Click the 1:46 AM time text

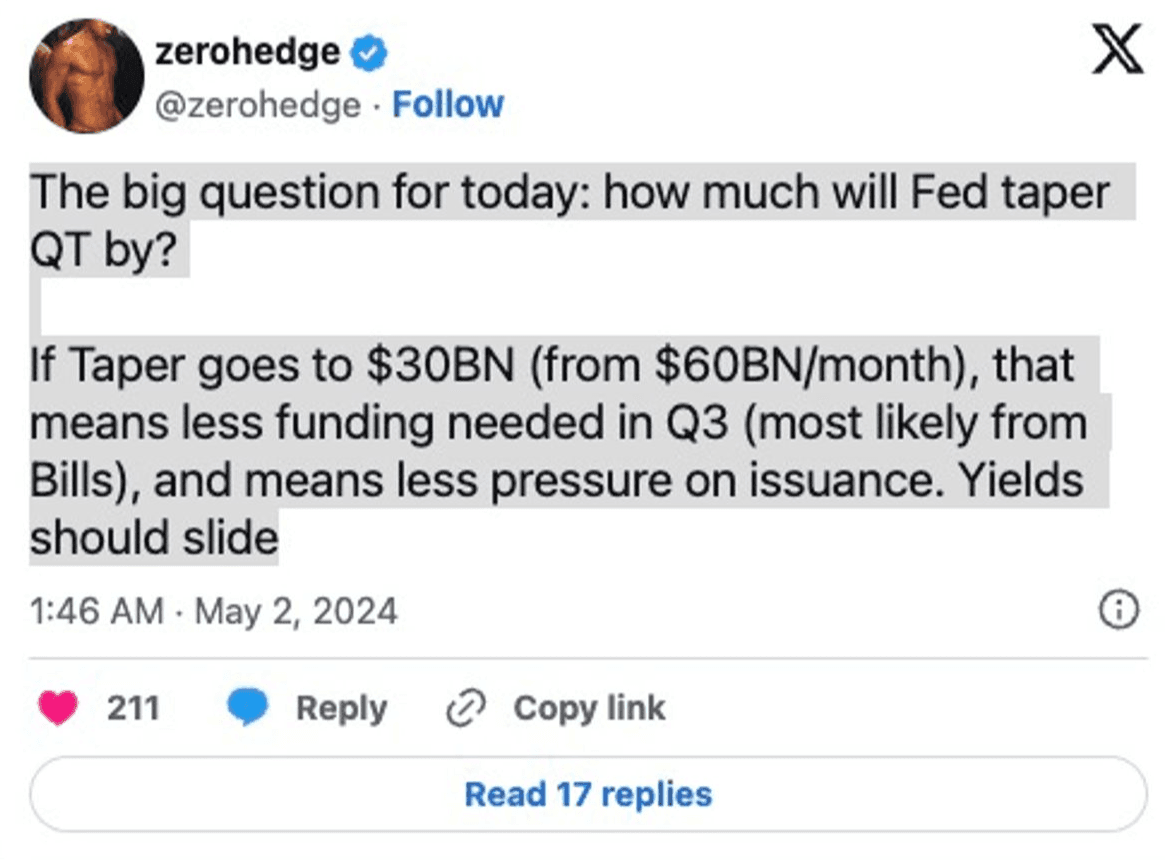point(96,610)
